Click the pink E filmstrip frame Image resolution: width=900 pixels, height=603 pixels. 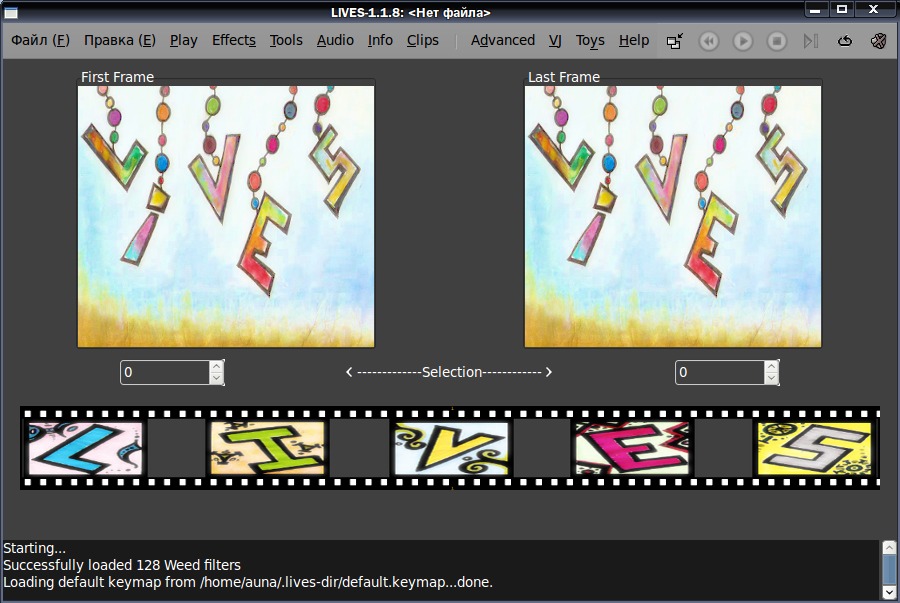pos(633,449)
